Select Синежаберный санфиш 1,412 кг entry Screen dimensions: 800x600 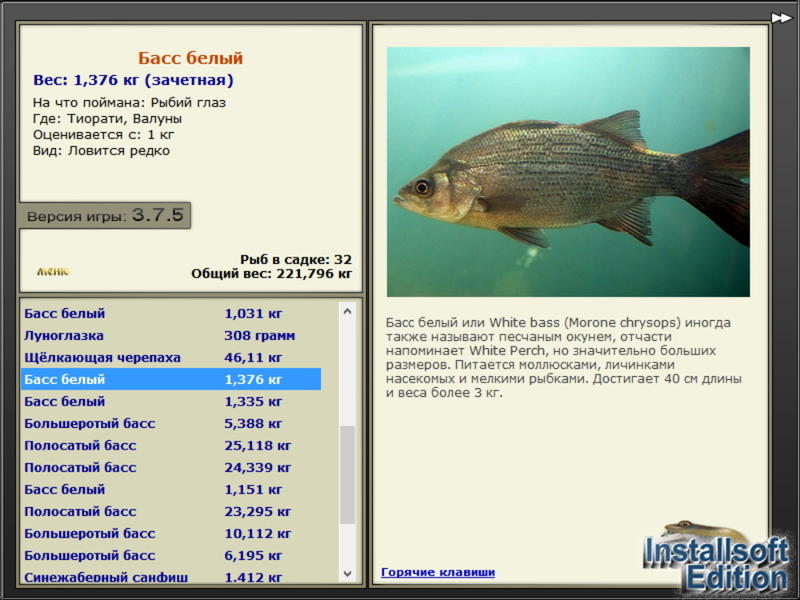[171, 576]
